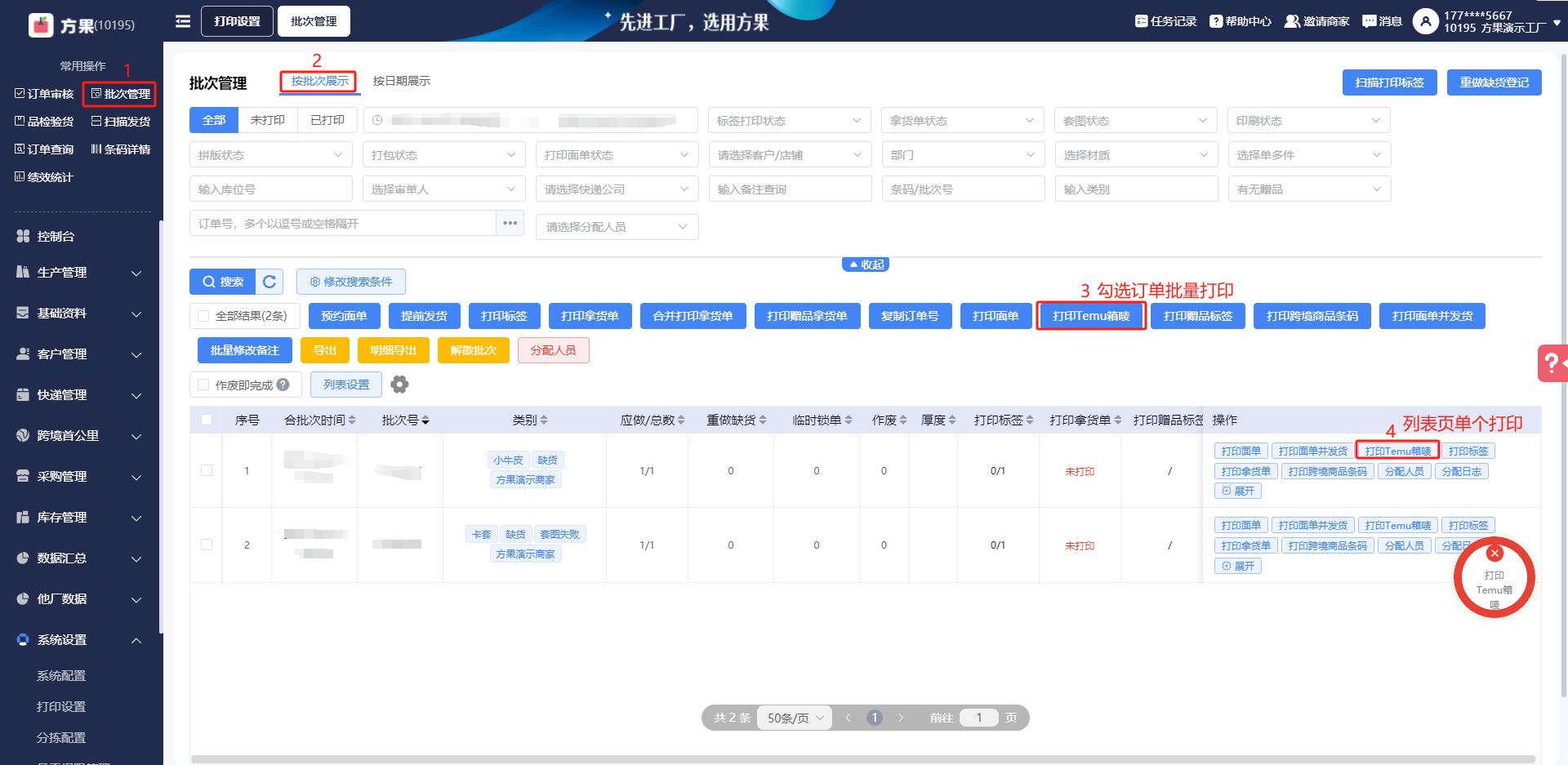Open the 拼版状态 dropdown

point(270,155)
